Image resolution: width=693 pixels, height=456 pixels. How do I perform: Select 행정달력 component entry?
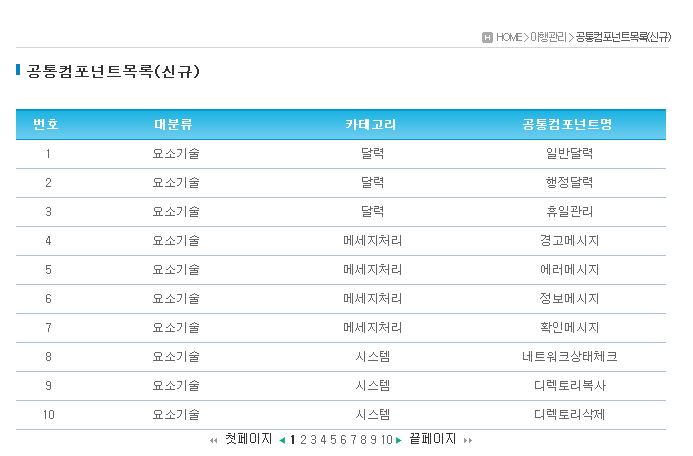568,183
